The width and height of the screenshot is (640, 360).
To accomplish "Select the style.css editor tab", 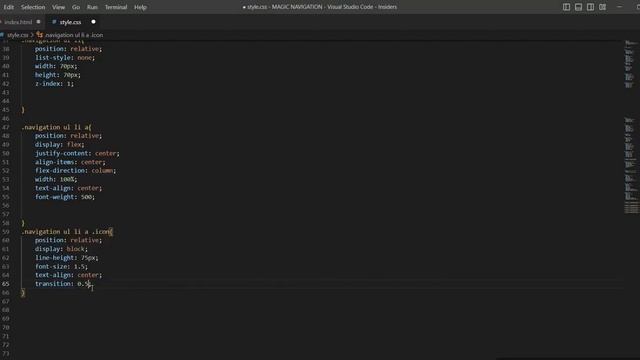I will pos(70,22).
